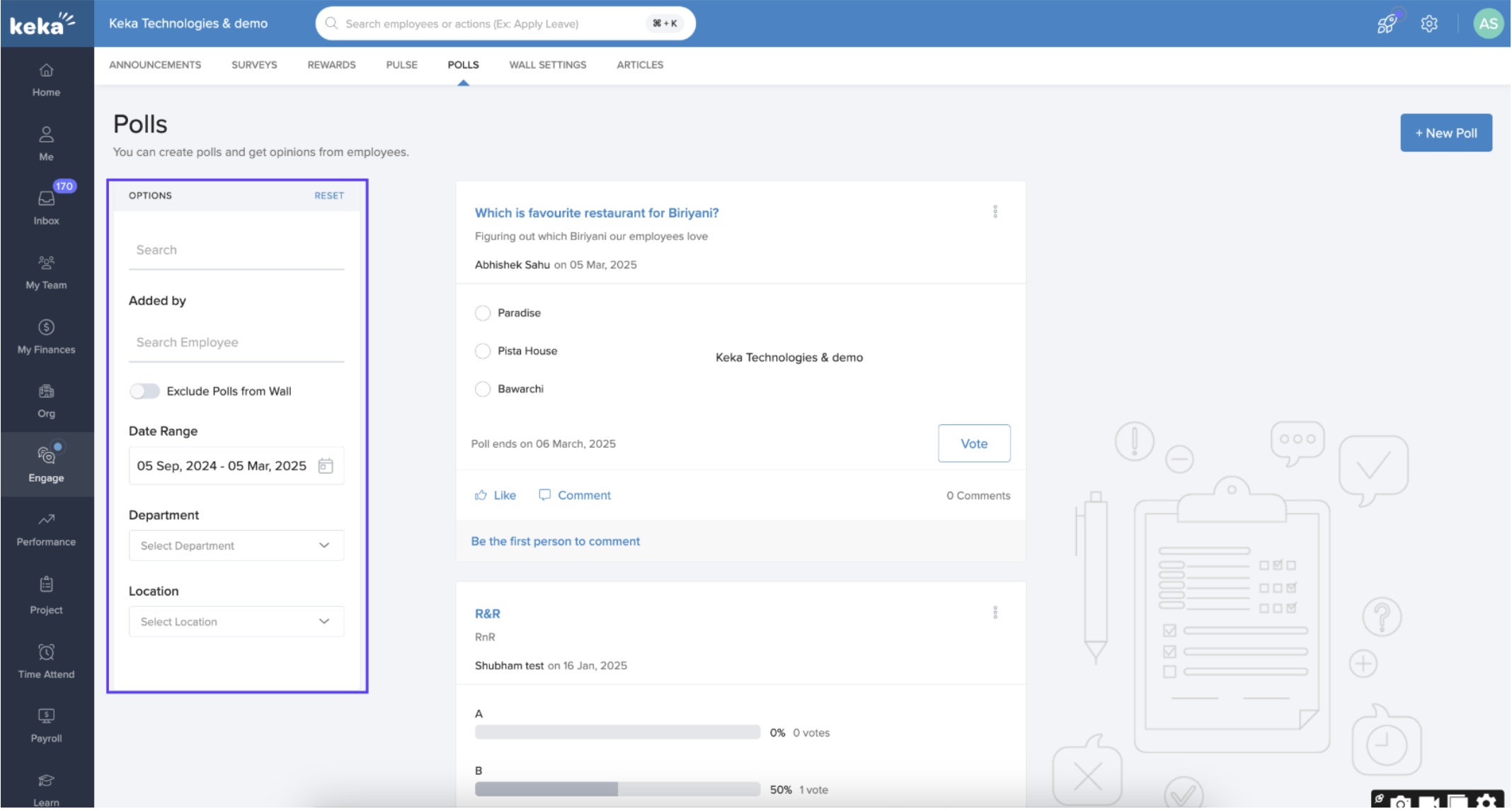Switch to the Surveys tab
Image resolution: width=1512 pixels, height=811 pixels.
tap(254, 64)
